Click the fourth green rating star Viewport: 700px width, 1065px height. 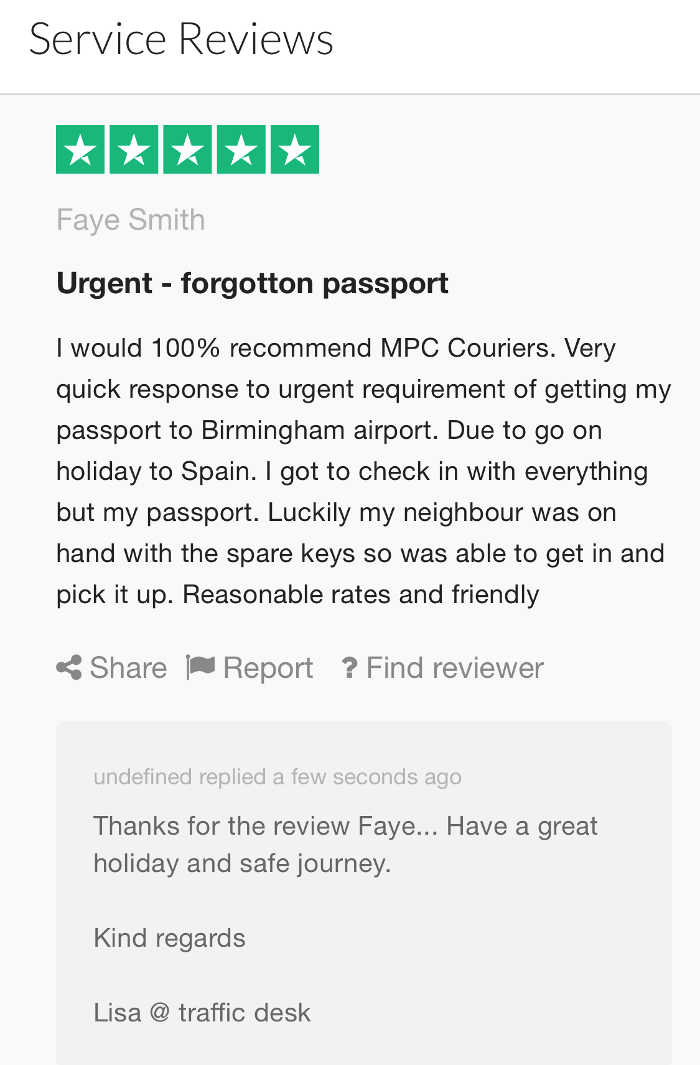(x=241, y=150)
